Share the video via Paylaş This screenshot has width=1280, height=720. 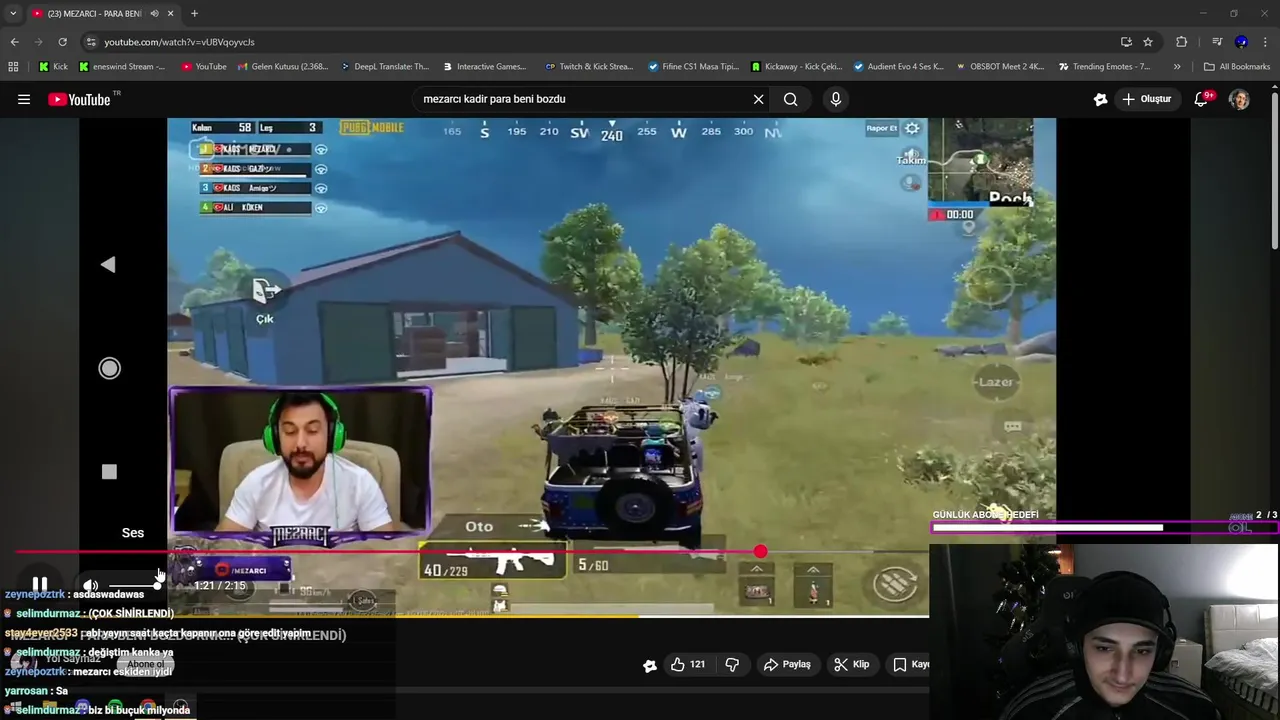787,664
